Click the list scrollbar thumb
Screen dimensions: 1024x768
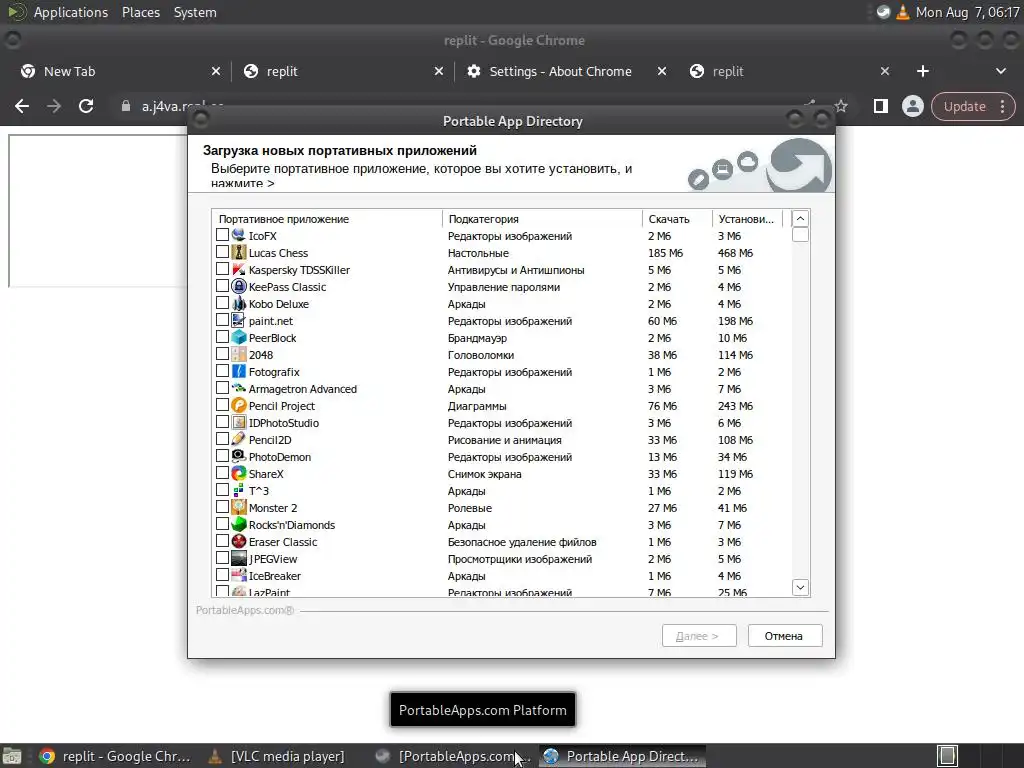tap(801, 234)
